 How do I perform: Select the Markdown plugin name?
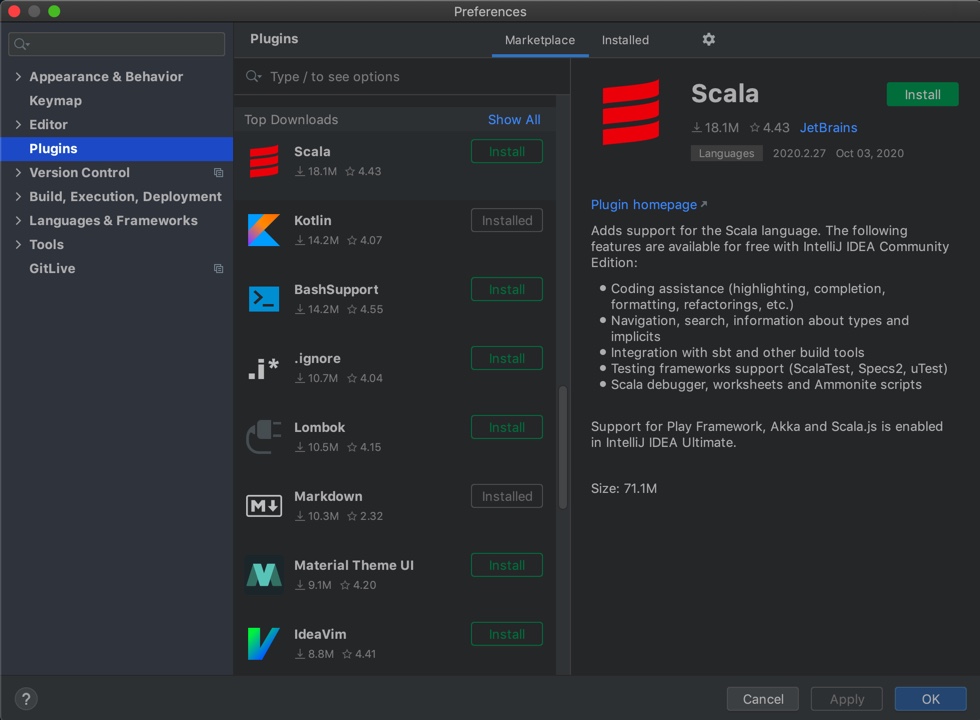tap(328, 496)
